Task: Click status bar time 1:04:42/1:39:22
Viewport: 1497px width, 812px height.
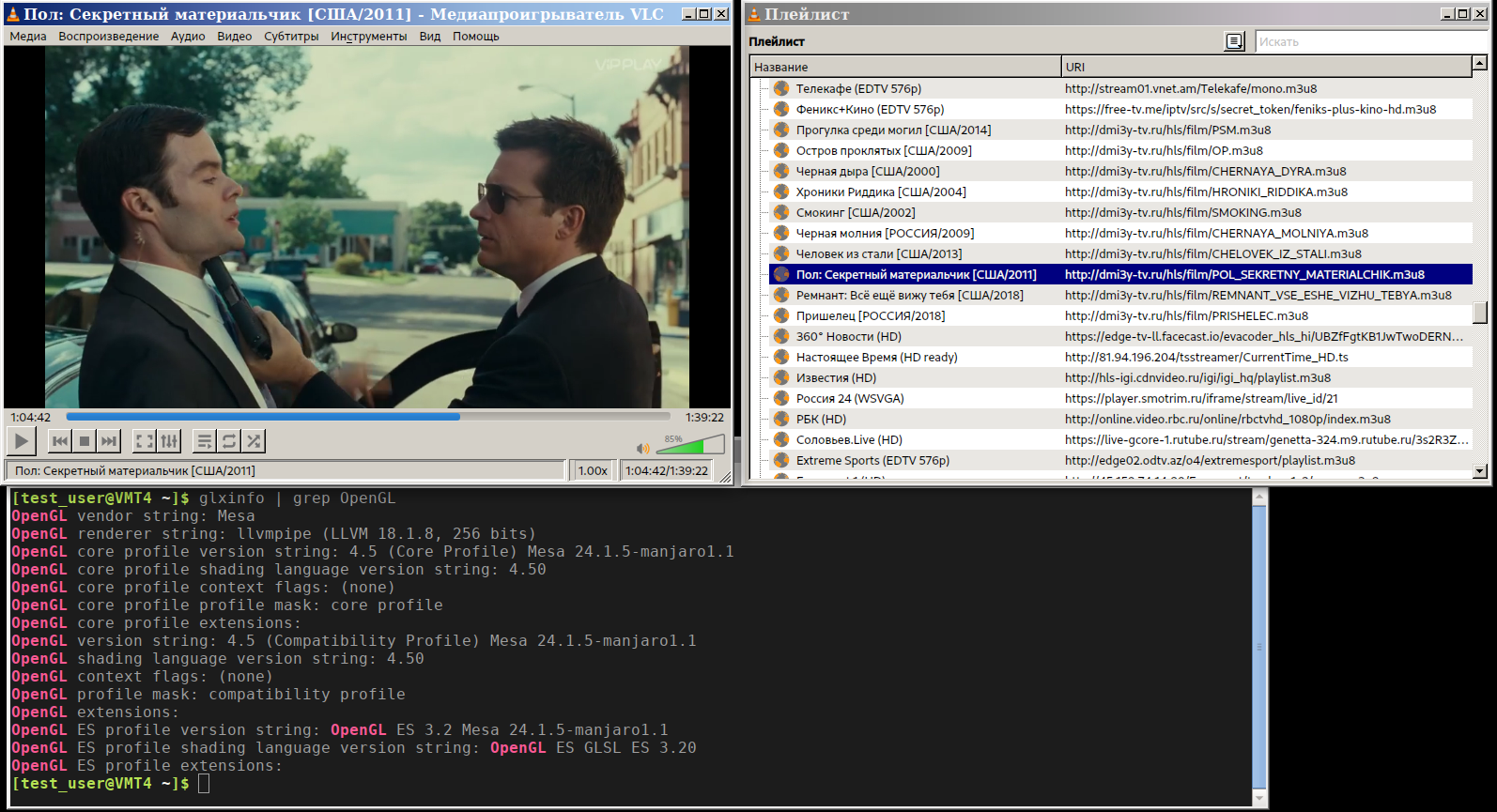Action: click(x=667, y=470)
